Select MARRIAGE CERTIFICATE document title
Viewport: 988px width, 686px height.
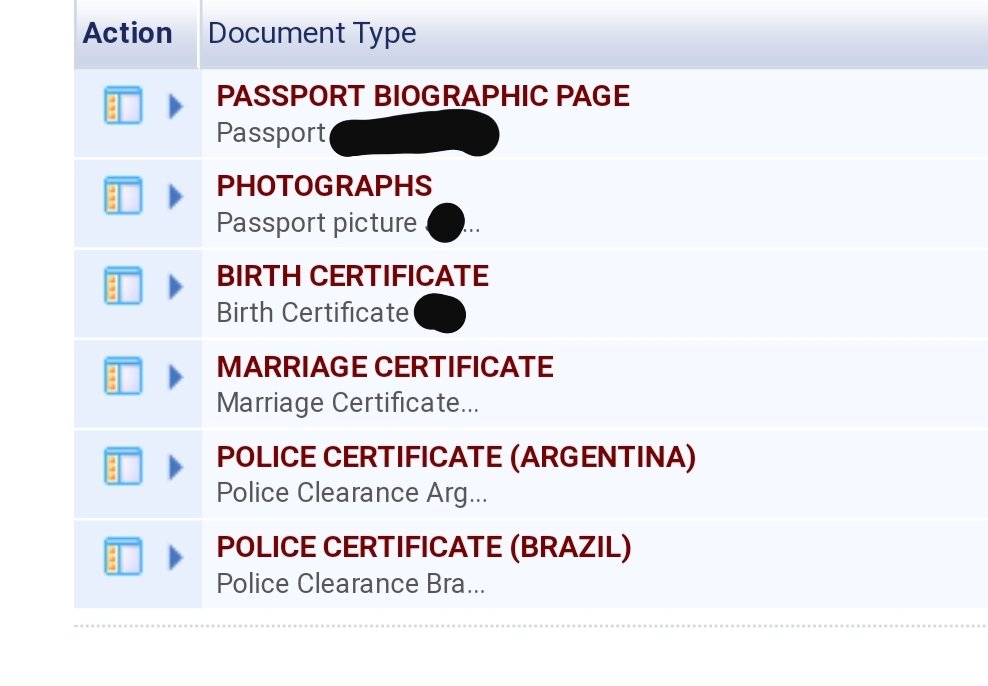click(385, 367)
